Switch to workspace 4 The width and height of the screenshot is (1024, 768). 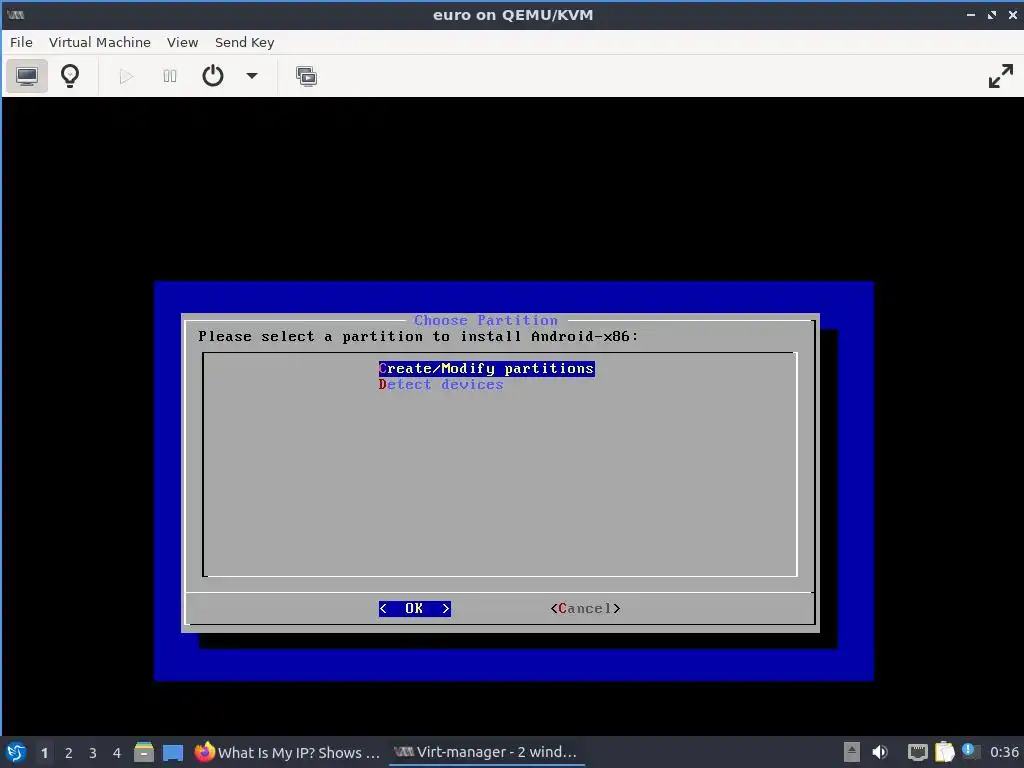[x=117, y=753]
